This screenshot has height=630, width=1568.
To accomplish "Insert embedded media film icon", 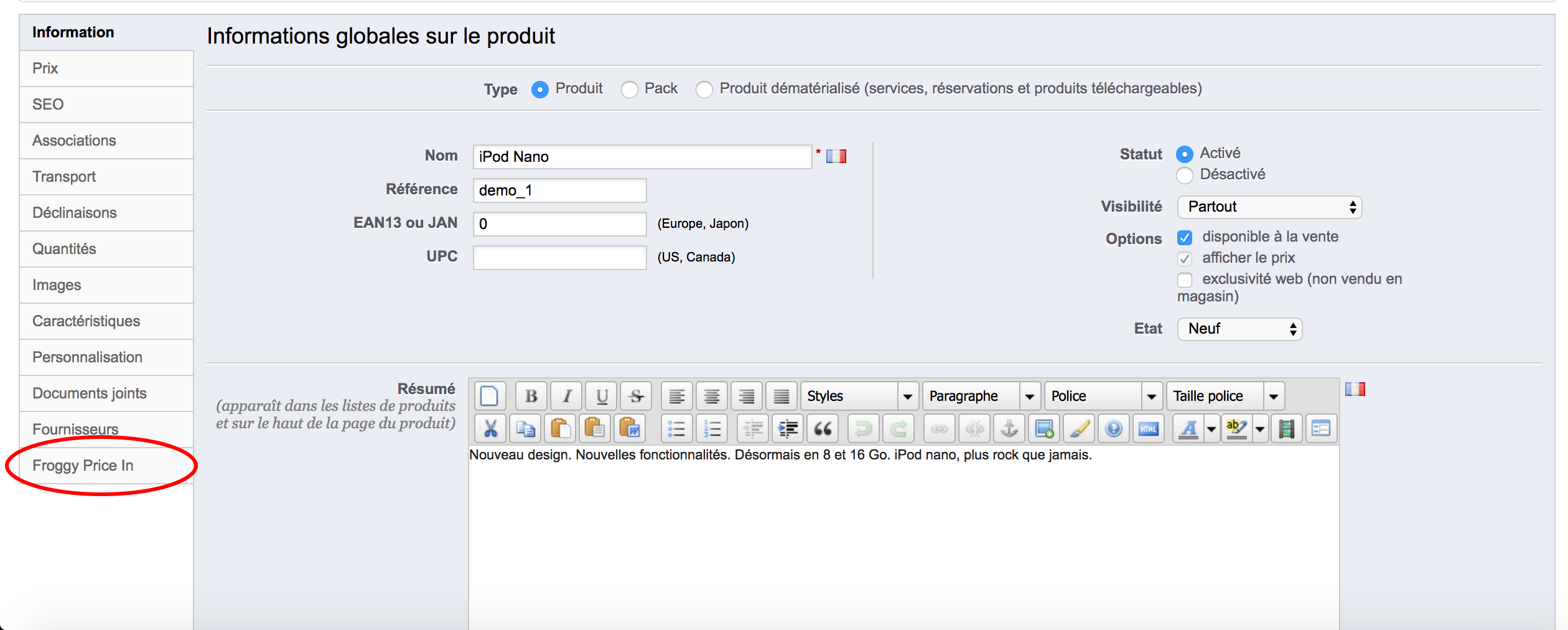I will pyautogui.click(x=1286, y=428).
